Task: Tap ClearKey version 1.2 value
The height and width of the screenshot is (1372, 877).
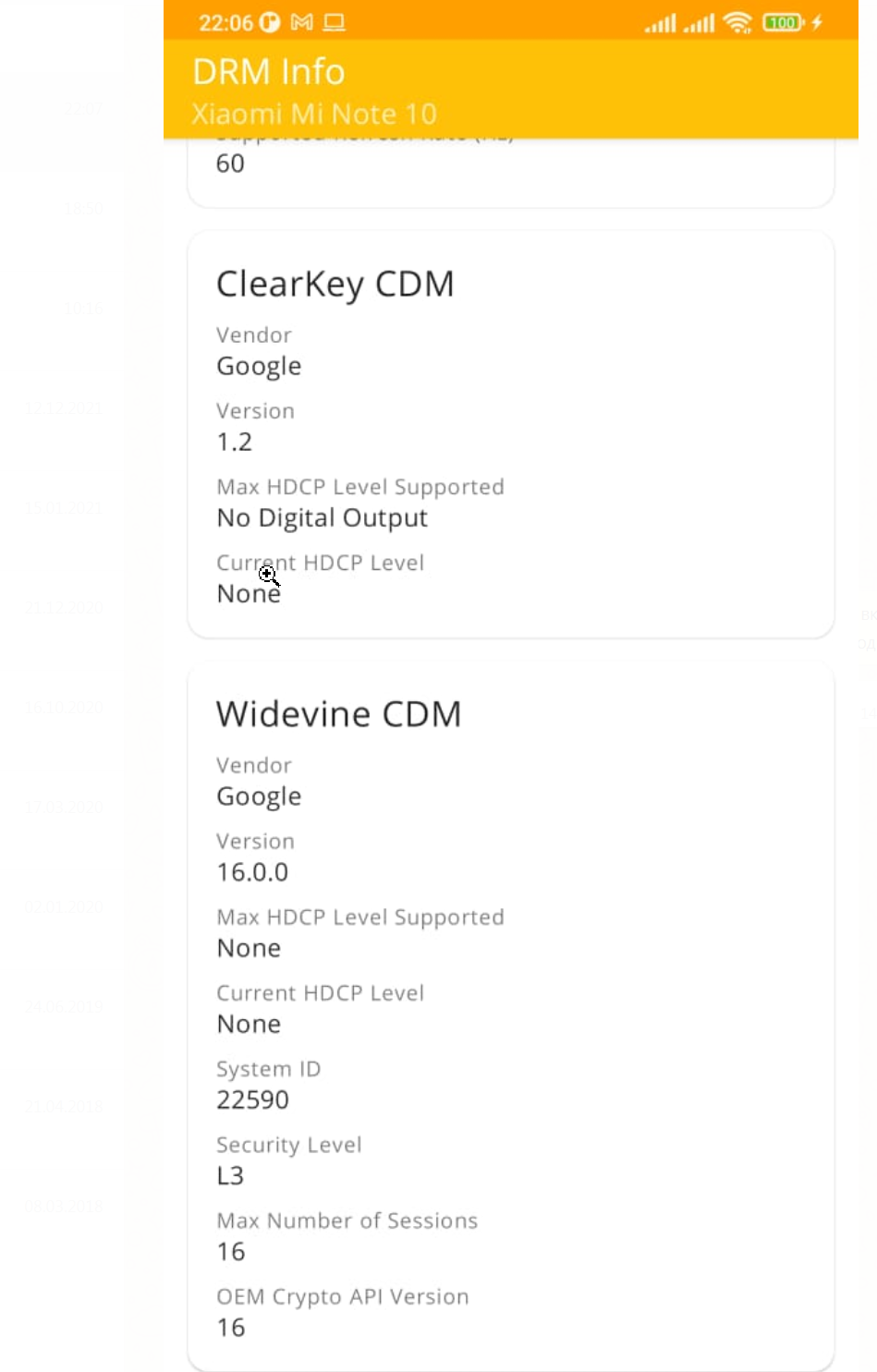Action: pyautogui.click(x=235, y=442)
